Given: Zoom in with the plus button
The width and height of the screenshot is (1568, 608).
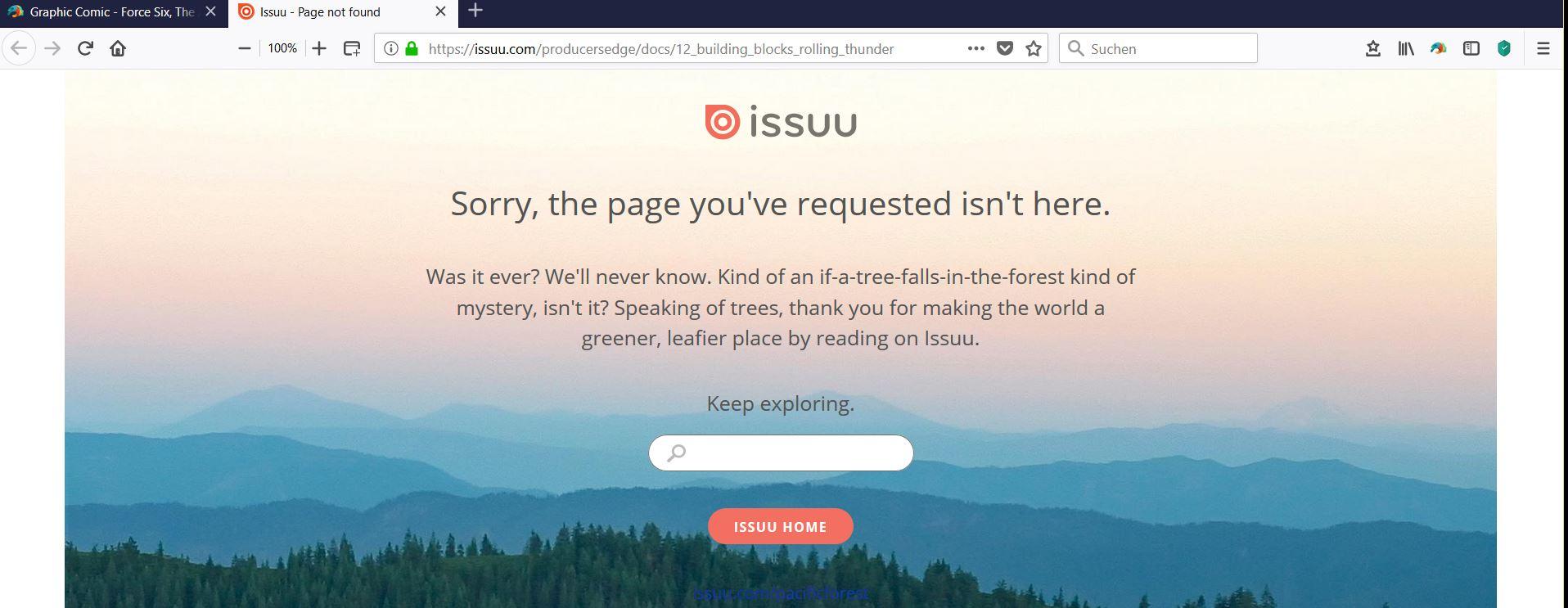Looking at the screenshot, I should (319, 48).
